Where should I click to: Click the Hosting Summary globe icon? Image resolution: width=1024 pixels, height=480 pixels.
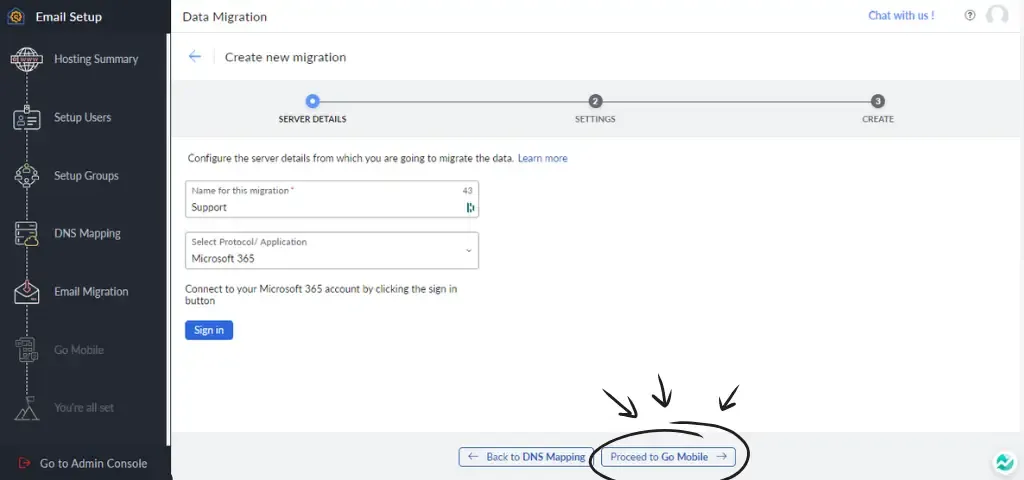click(x=26, y=59)
